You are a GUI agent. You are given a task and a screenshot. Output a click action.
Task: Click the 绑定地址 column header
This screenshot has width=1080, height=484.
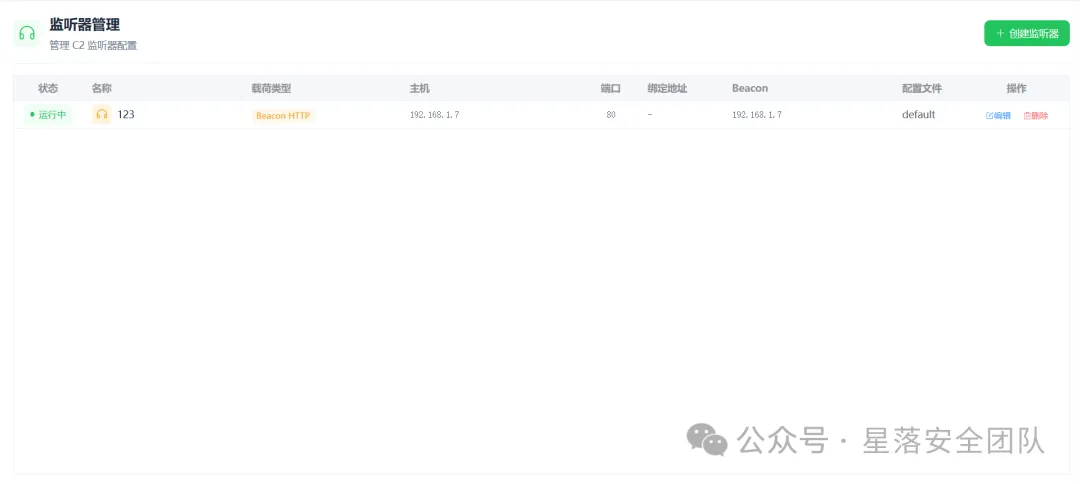667,88
